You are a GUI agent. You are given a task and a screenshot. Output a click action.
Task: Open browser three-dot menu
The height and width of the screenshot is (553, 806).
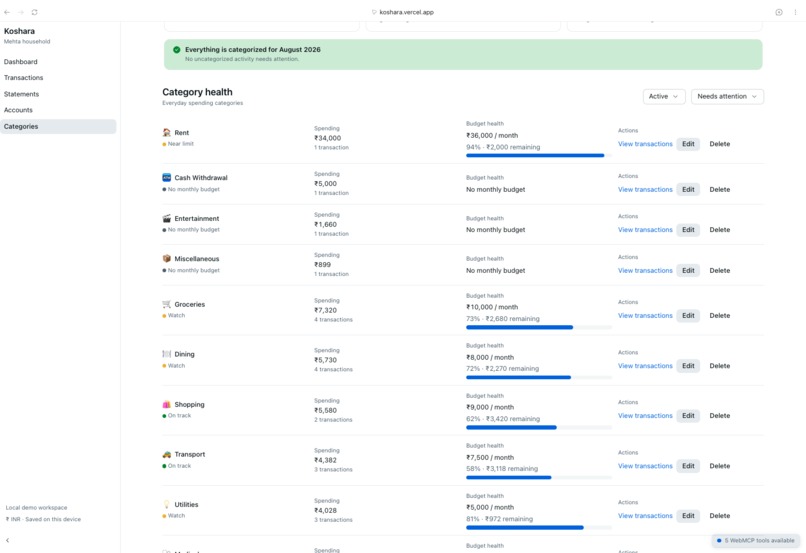pyautogui.click(x=795, y=12)
